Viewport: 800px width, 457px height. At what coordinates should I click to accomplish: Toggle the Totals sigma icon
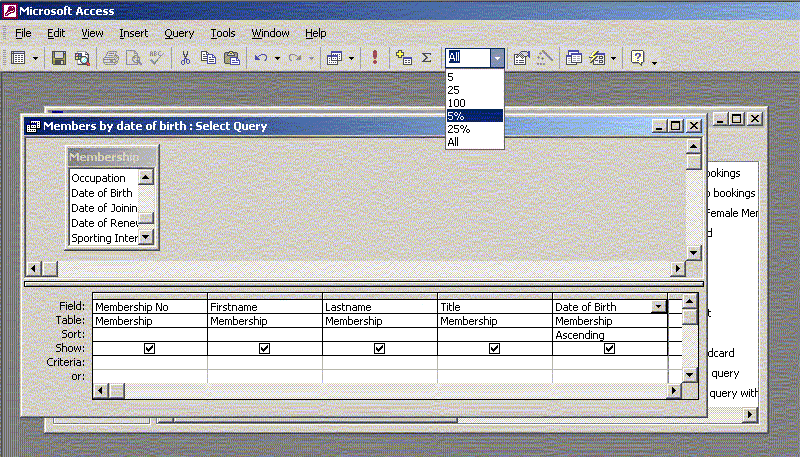[426, 58]
